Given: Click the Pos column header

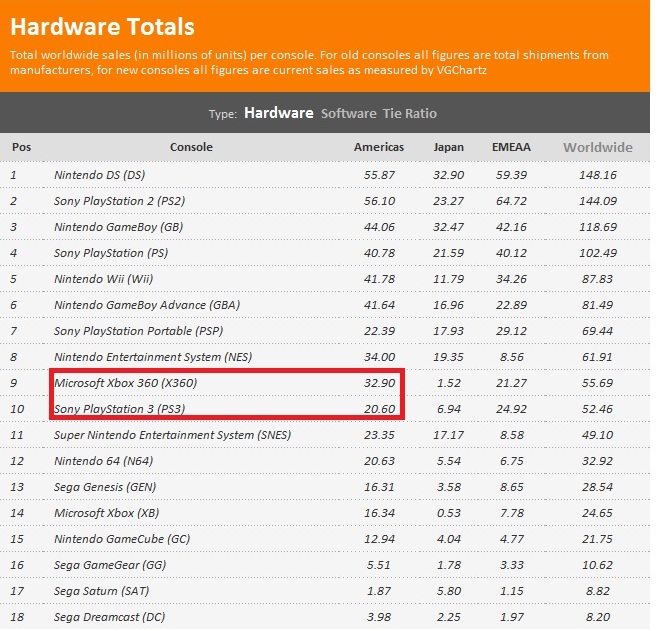Looking at the screenshot, I should [x=21, y=147].
